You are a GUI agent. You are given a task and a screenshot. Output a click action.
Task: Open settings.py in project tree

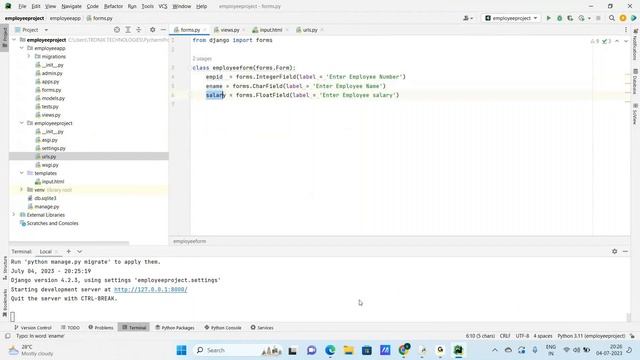53,148
